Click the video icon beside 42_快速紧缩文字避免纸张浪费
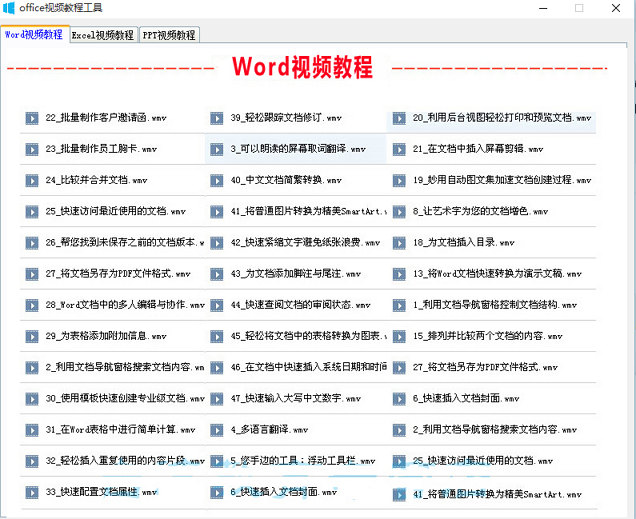The width and height of the screenshot is (636, 519). click(217, 243)
